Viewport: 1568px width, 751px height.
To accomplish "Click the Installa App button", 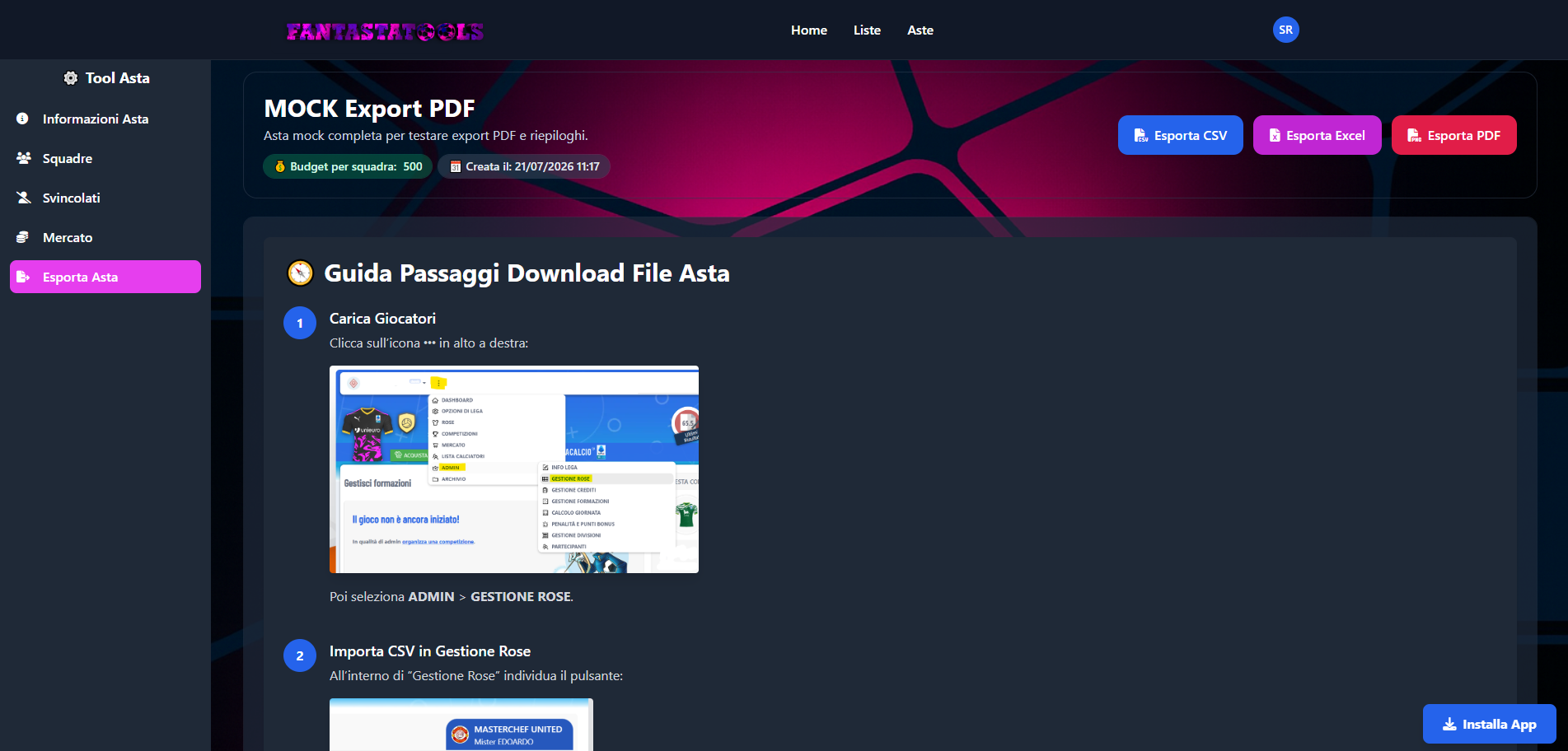I will point(1489,724).
